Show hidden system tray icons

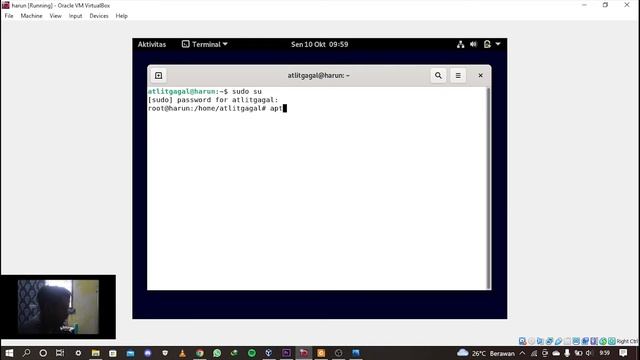coord(523,353)
